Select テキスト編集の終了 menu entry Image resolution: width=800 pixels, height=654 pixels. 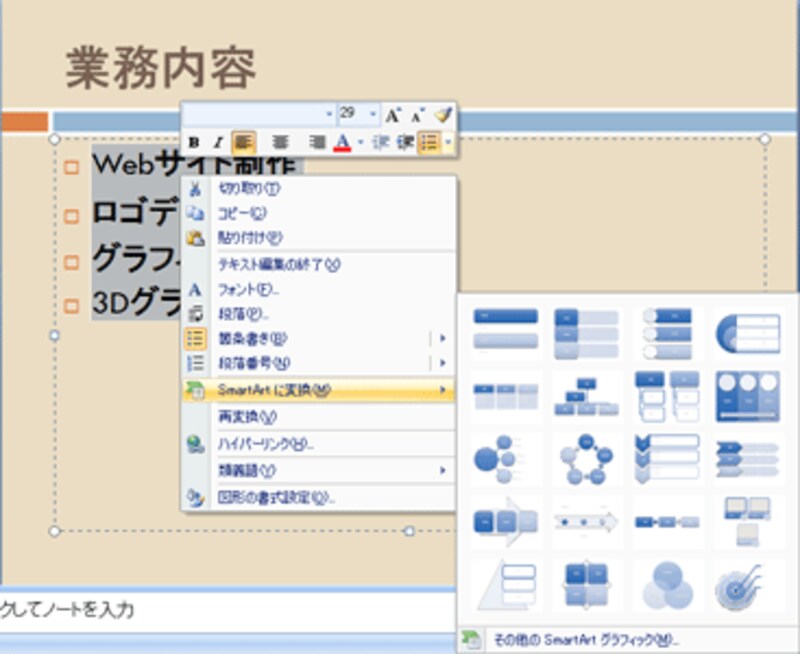tap(318, 265)
